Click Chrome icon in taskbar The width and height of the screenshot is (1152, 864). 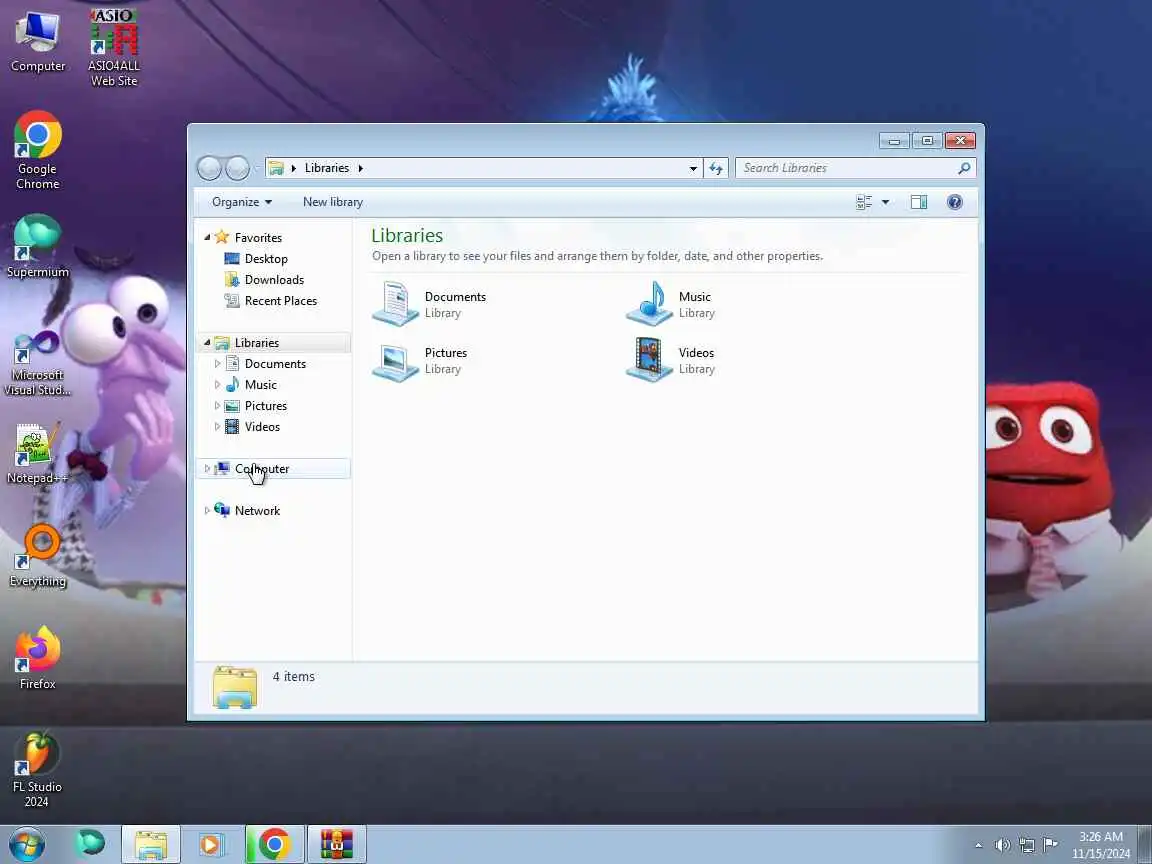(x=274, y=845)
